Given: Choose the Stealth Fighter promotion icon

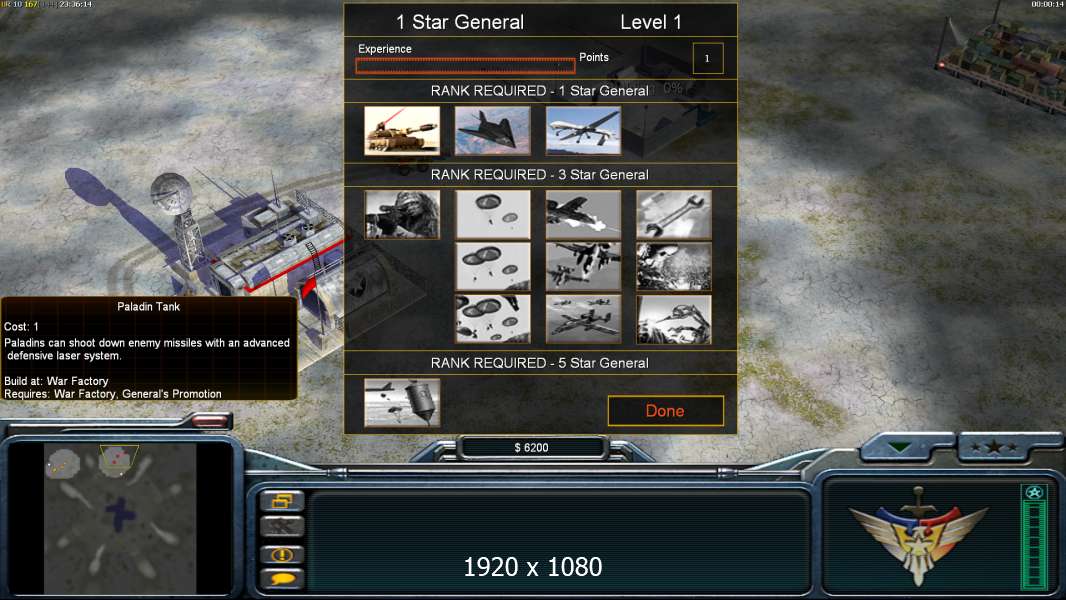Looking at the screenshot, I should (x=492, y=130).
